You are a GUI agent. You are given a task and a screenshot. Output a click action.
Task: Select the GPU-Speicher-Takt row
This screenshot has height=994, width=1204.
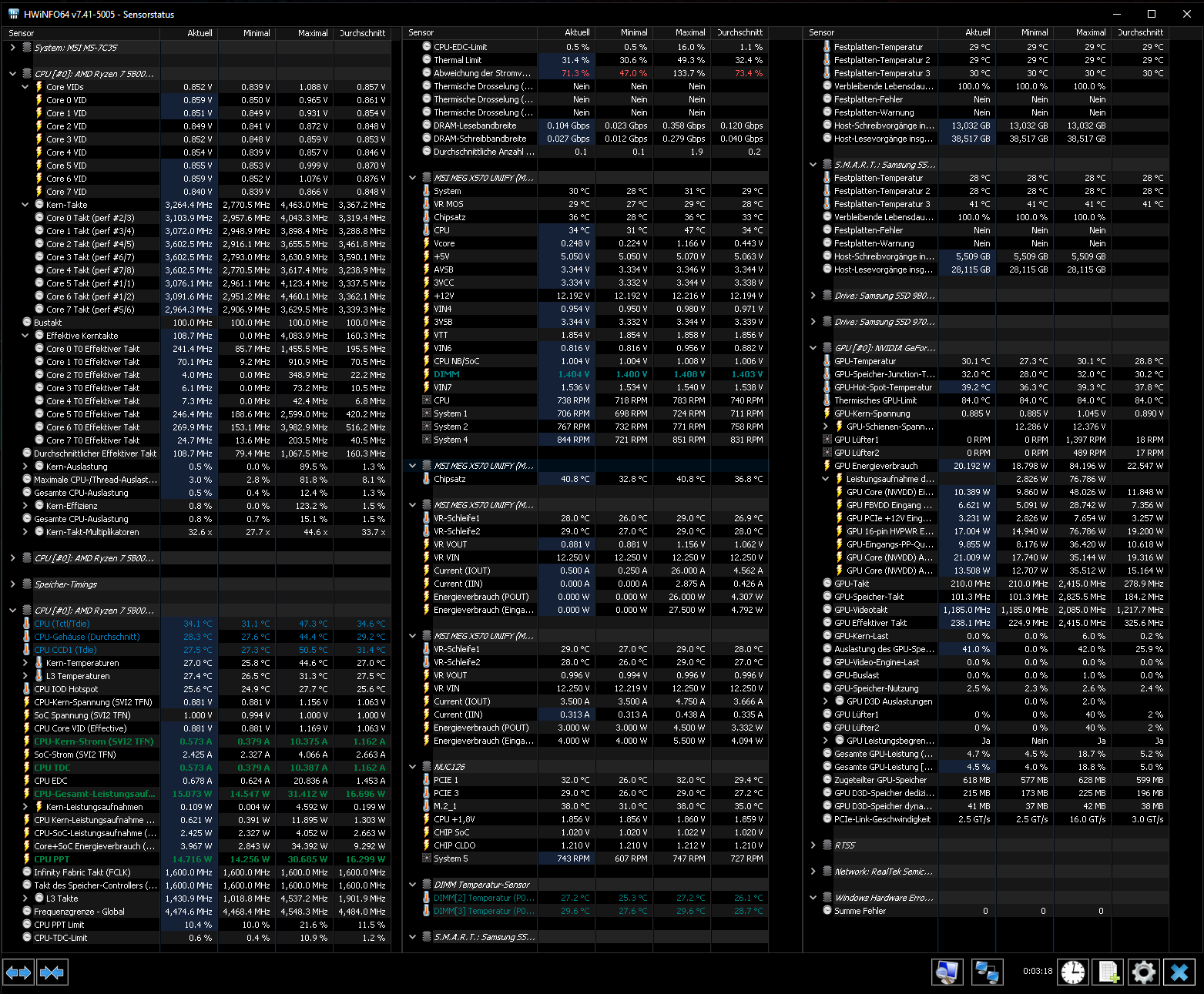(987, 597)
